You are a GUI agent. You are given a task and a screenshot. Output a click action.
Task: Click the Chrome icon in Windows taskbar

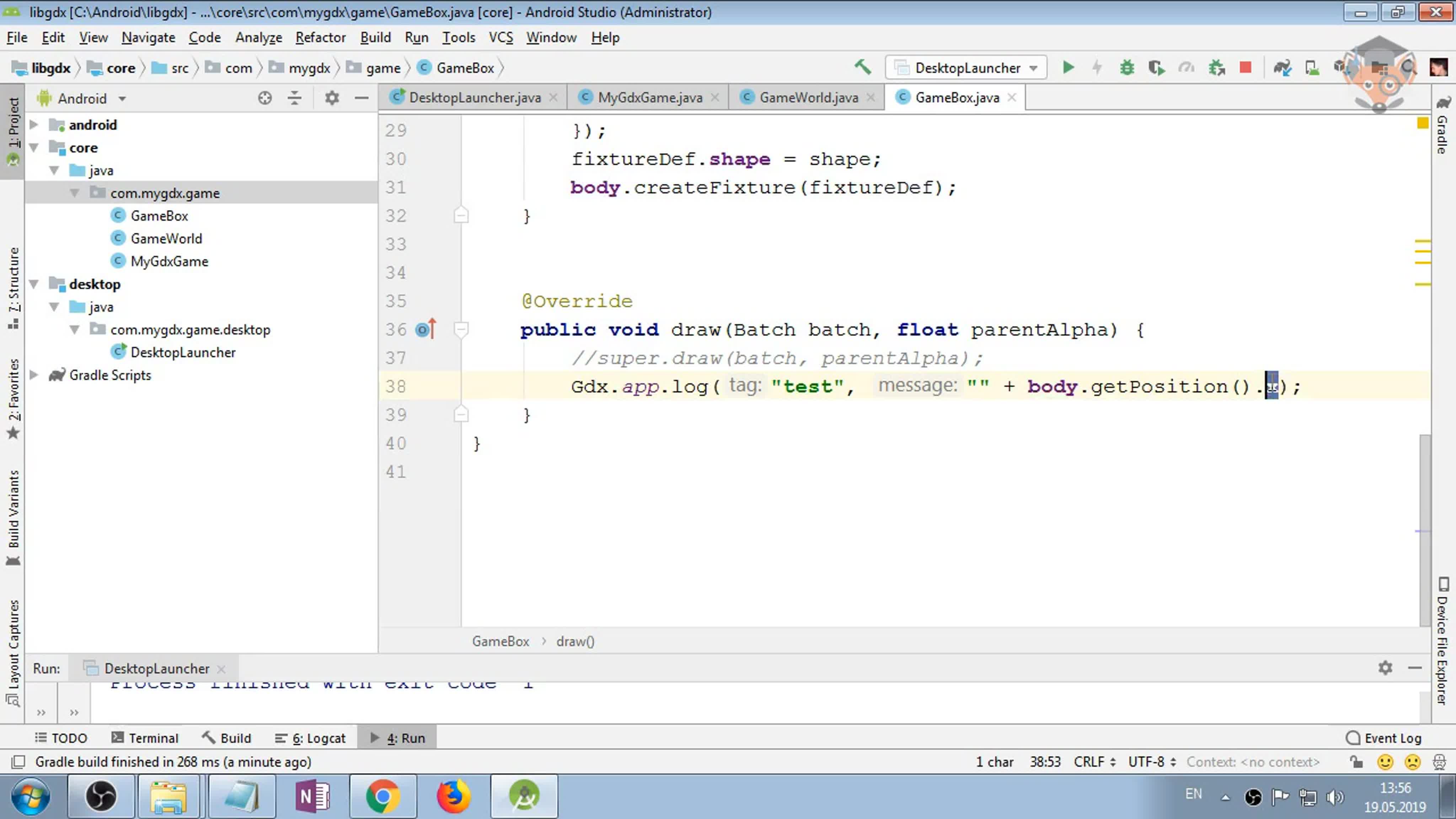pos(382,796)
